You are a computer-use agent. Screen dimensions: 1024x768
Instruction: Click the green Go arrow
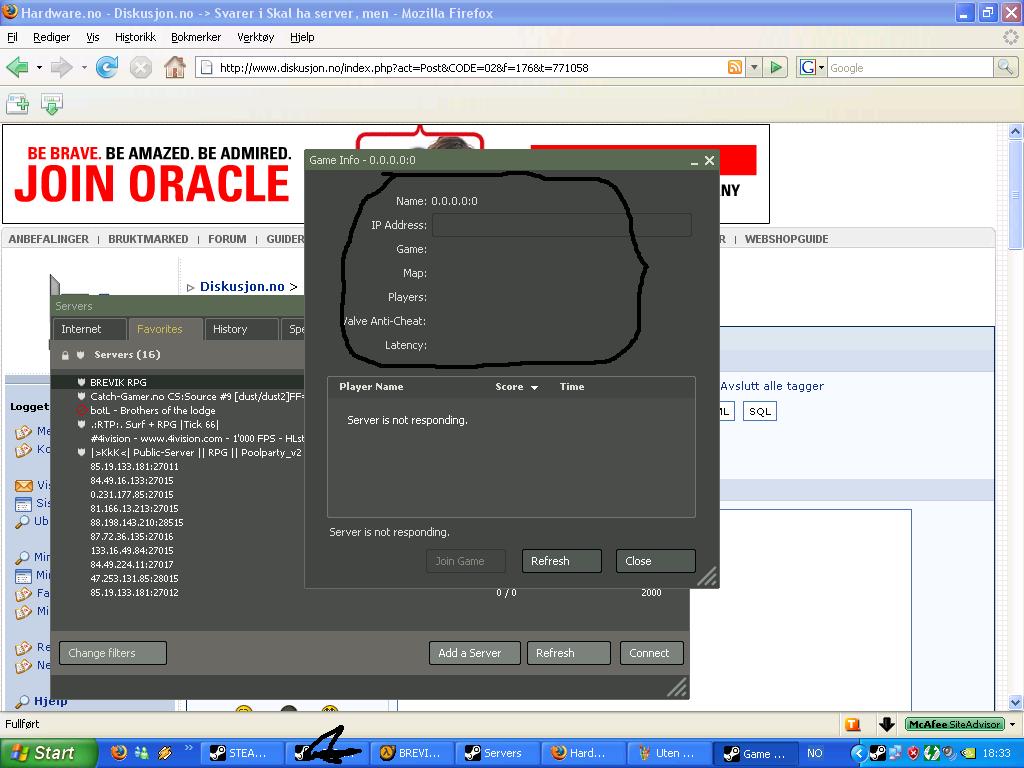(775, 67)
